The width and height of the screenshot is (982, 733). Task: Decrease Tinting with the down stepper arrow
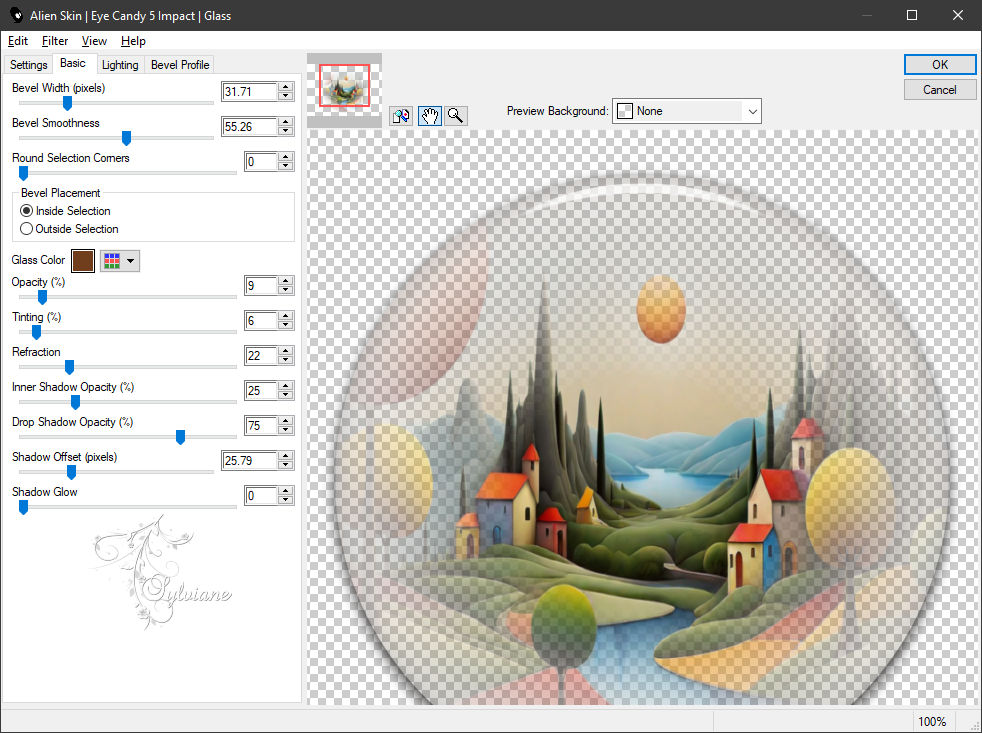click(x=286, y=325)
